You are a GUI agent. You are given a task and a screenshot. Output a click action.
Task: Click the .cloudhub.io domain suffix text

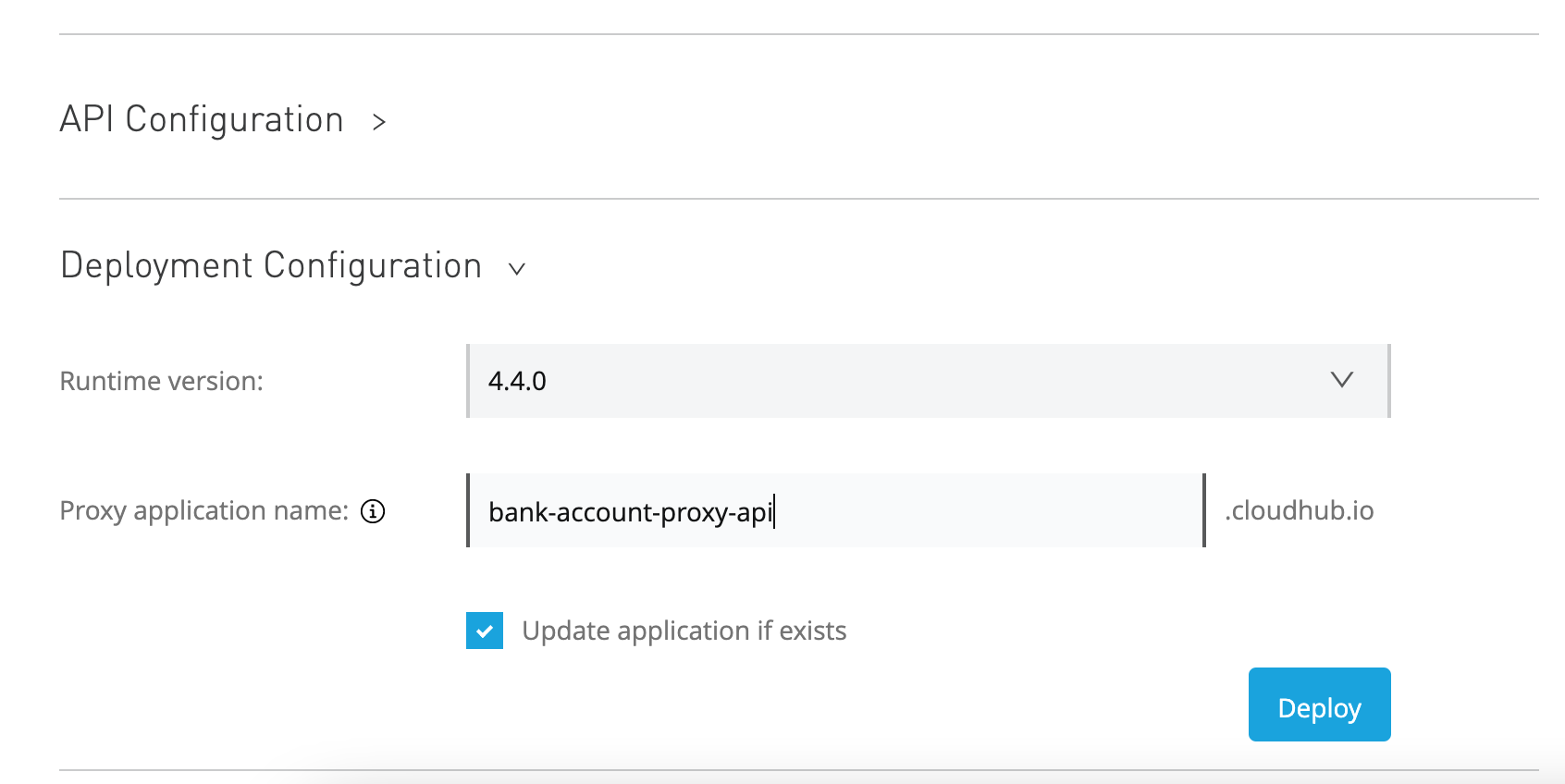point(1300,510)
